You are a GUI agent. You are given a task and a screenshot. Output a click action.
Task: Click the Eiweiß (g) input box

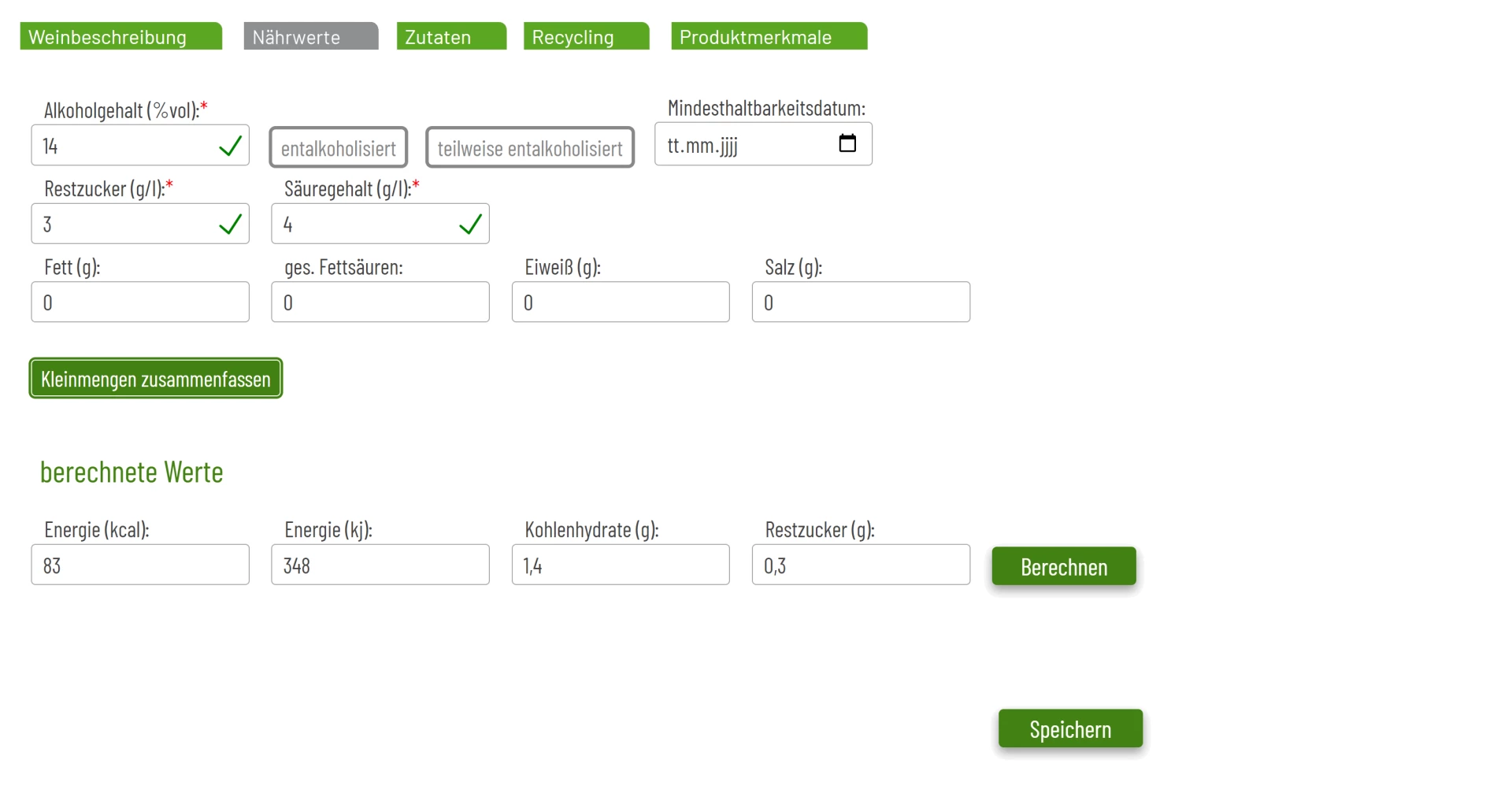[x=621, y=302]
